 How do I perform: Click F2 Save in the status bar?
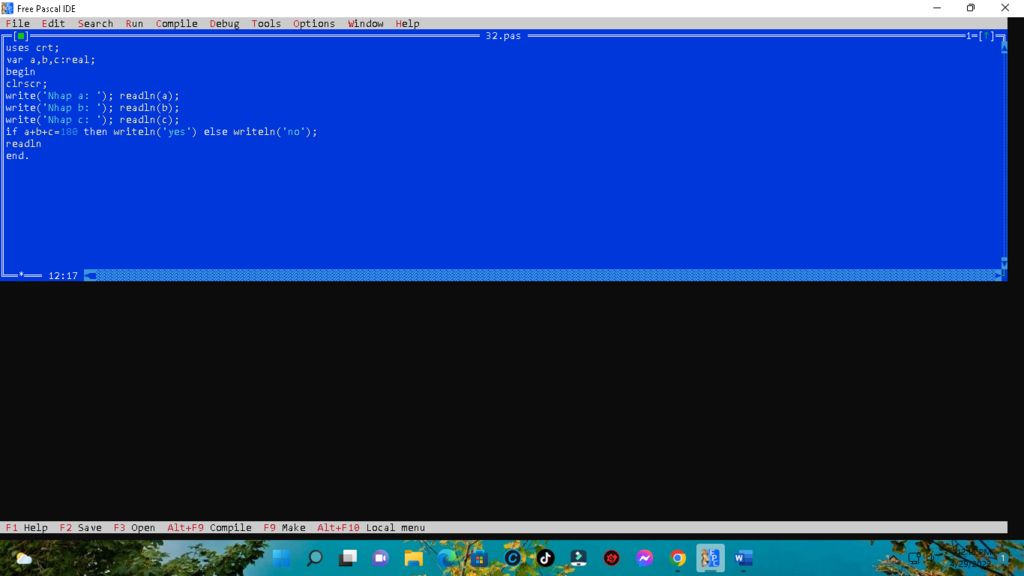tap(80, 528)
